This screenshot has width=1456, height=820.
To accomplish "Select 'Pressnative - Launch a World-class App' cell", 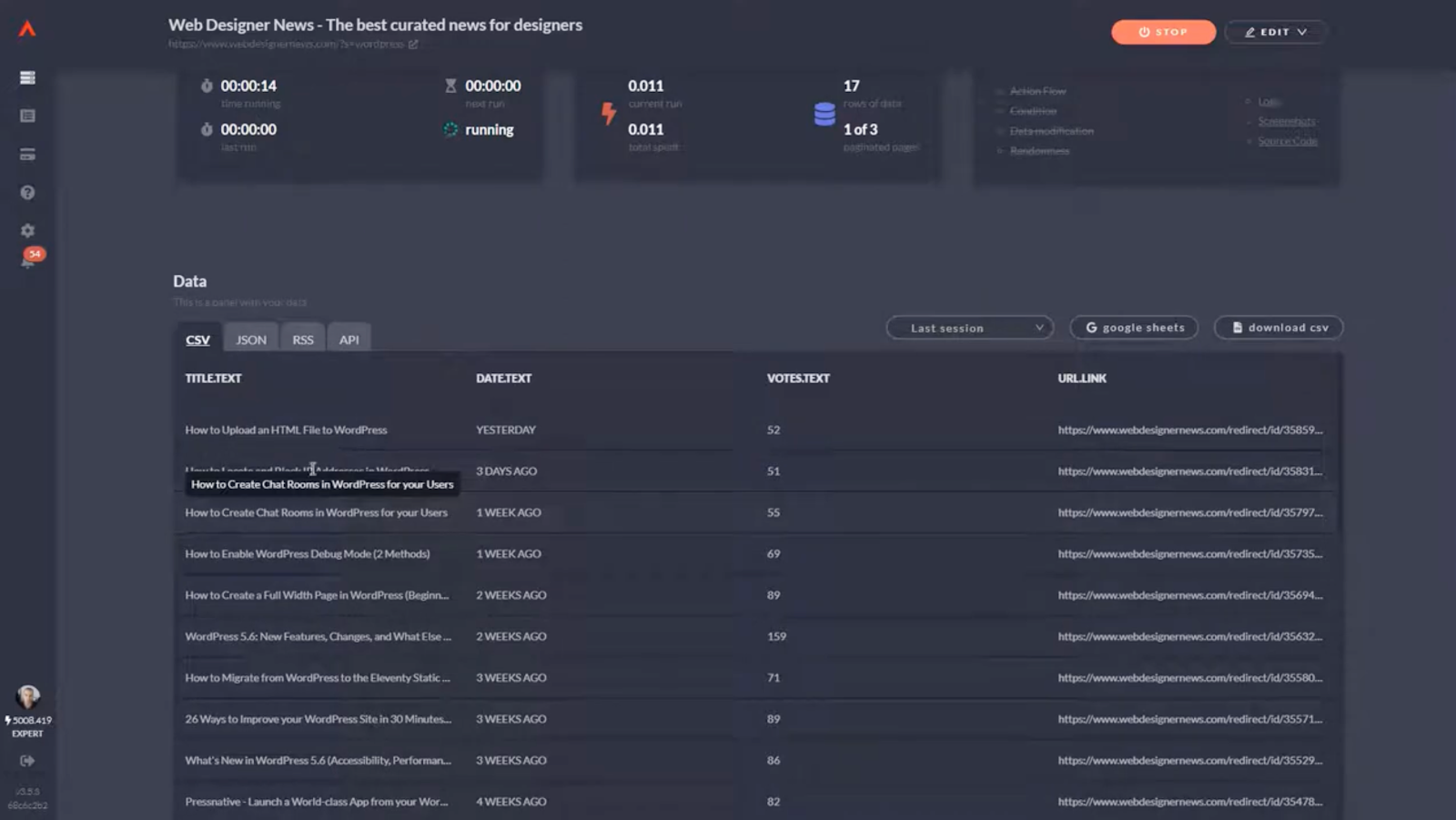I will click(x=317, y=802).
